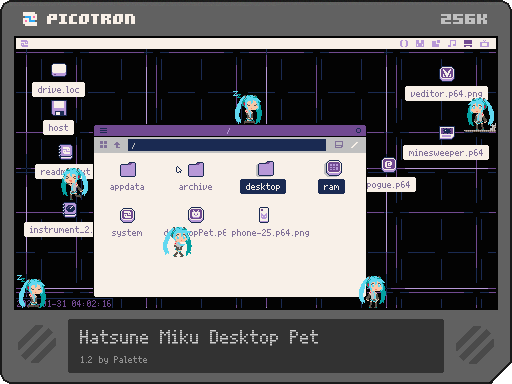Go up one folder level

click(x=117, y=145)
